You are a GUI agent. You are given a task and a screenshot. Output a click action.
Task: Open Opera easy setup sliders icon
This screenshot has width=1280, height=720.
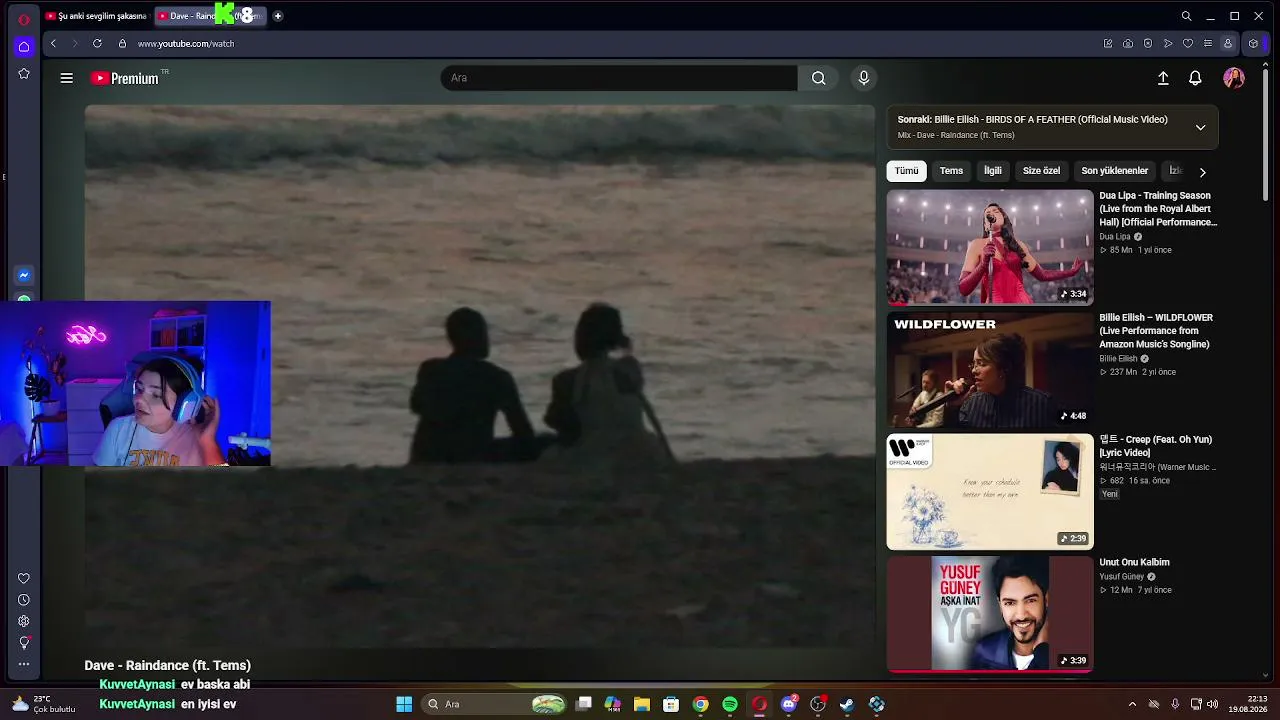coord(1208,43)
